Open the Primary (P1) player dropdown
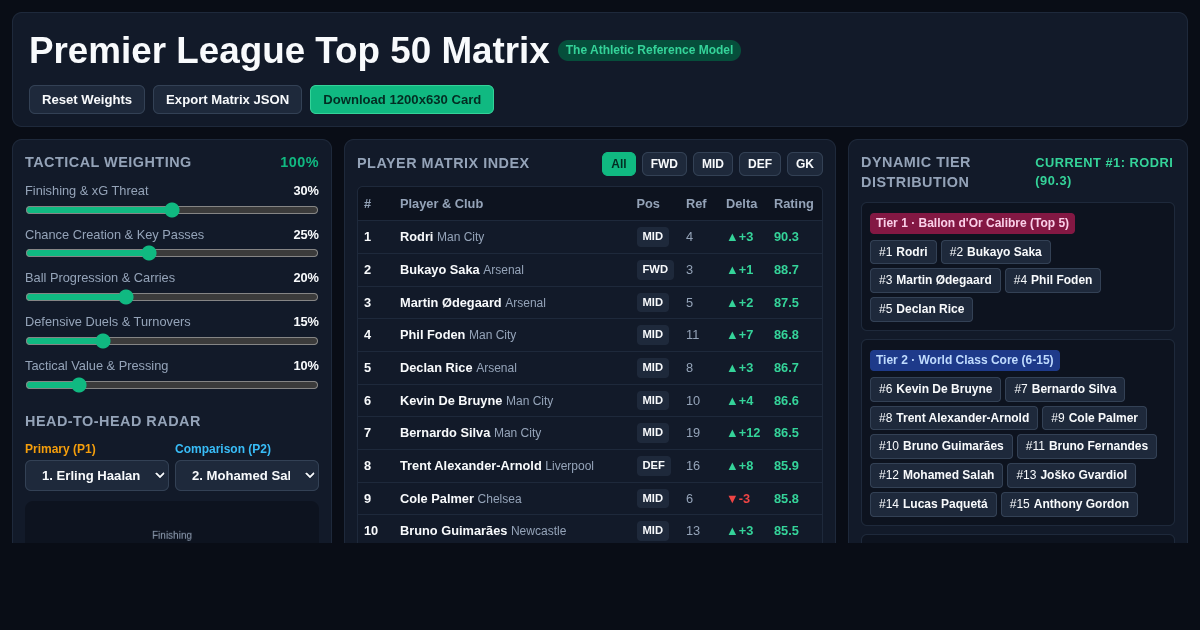1200x630 pixels. [97, 475]
